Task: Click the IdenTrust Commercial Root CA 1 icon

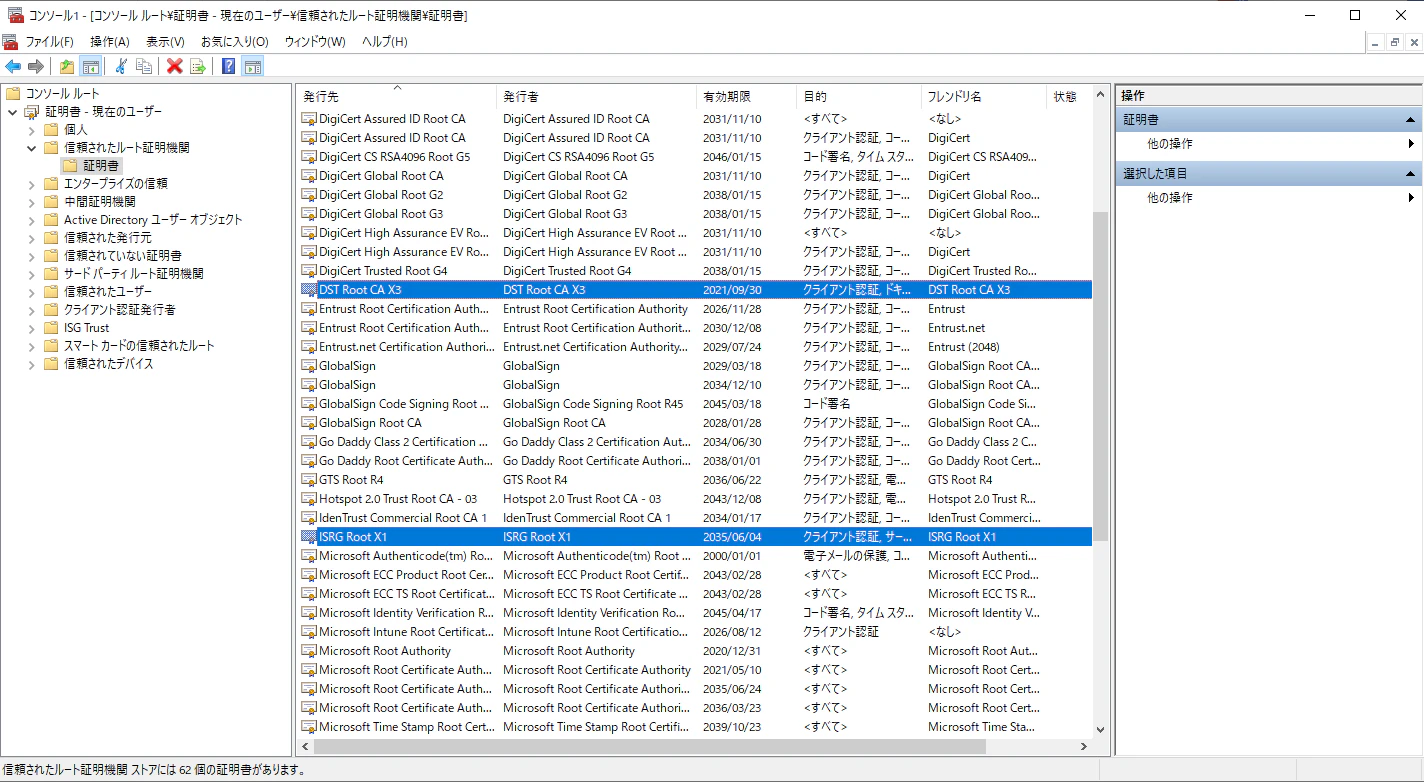Action: pyautogui.click(x=309, y=518)
